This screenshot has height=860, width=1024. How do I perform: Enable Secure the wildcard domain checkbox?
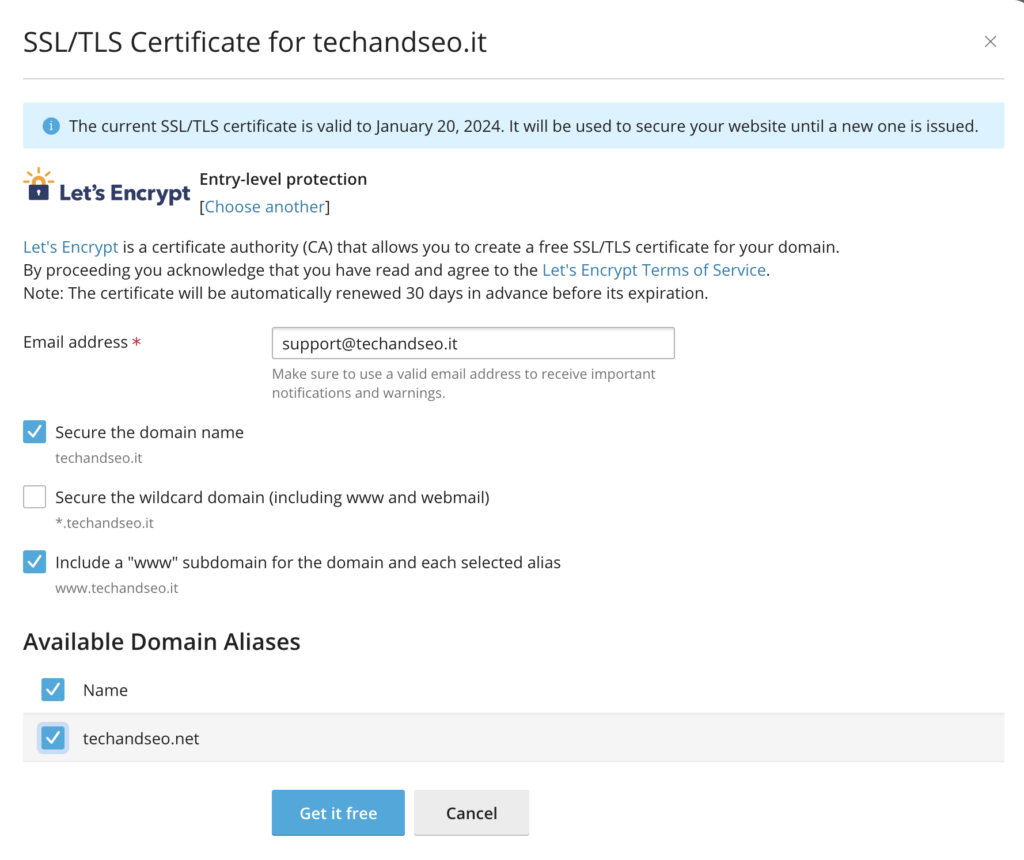(35, 497)
